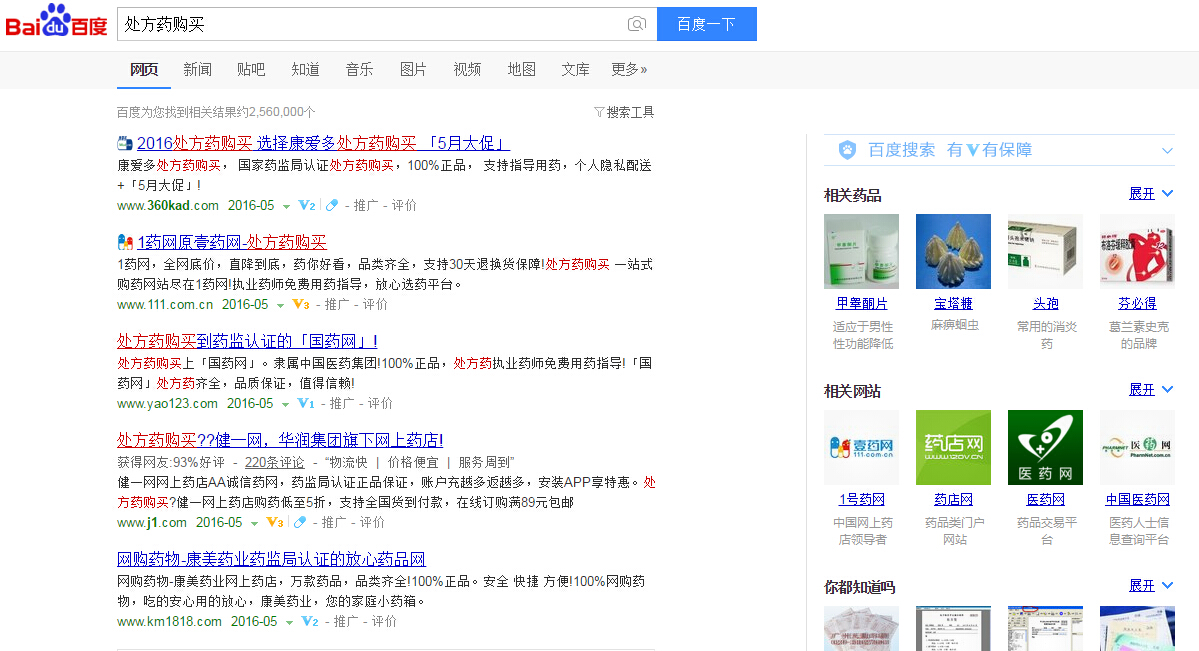1199x651 pixels.
Task: Collapse the 百度搜索有保障 banner chevron
Action: 1166,149
